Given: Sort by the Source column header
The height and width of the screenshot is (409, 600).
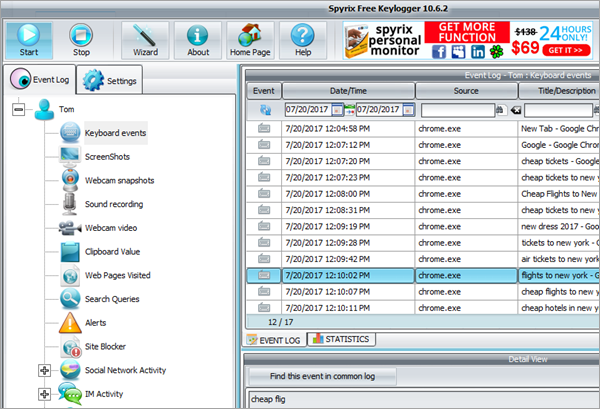Looking at the screenshot, I should pyautogui.click(x=466, y=91).
